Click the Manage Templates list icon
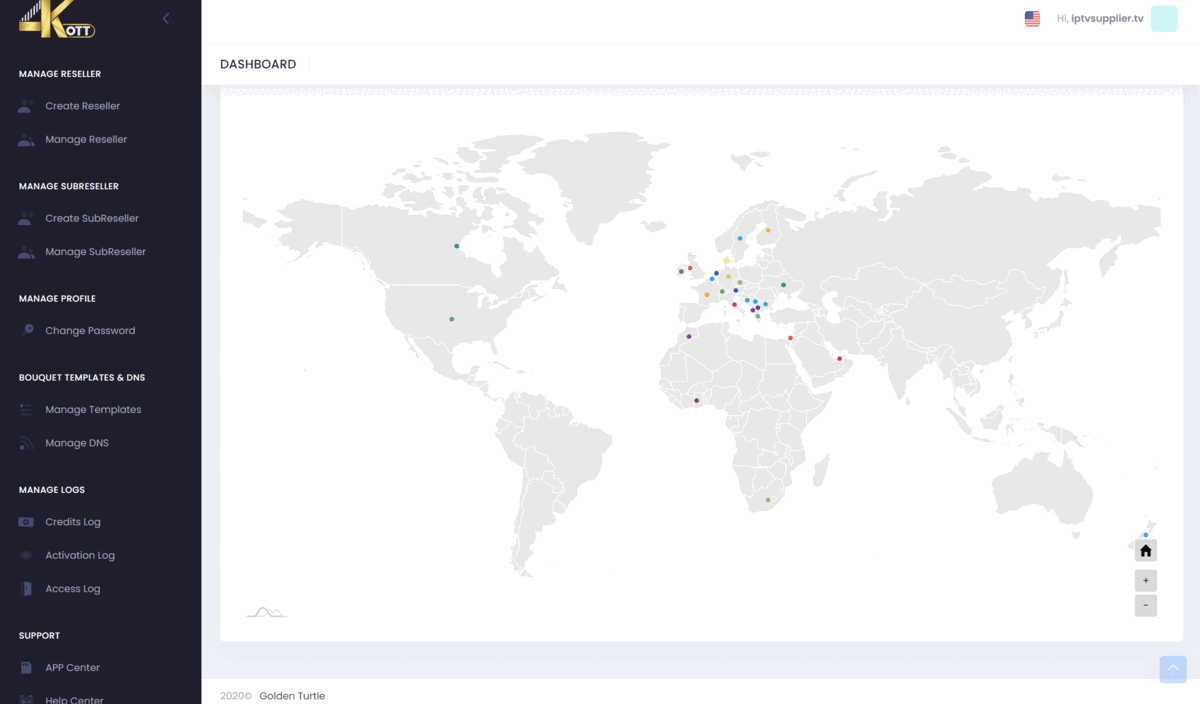Screen dimensions: 1200x704 [26, 410]
